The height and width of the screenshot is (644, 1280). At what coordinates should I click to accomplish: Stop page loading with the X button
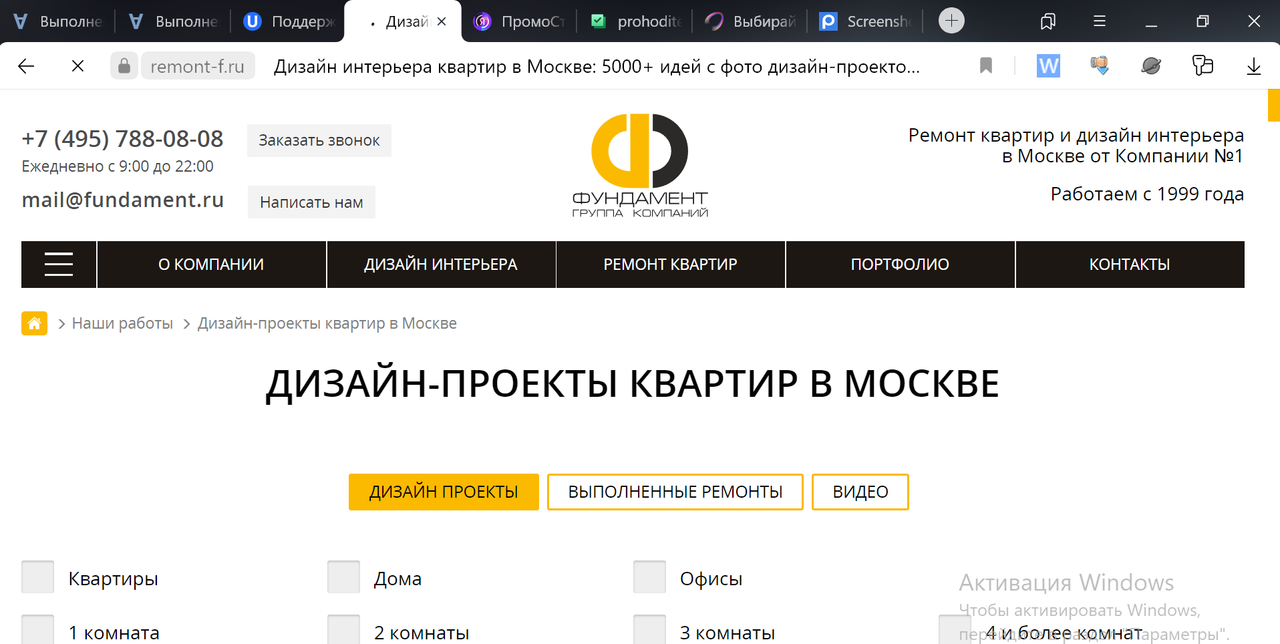(78, 66)
